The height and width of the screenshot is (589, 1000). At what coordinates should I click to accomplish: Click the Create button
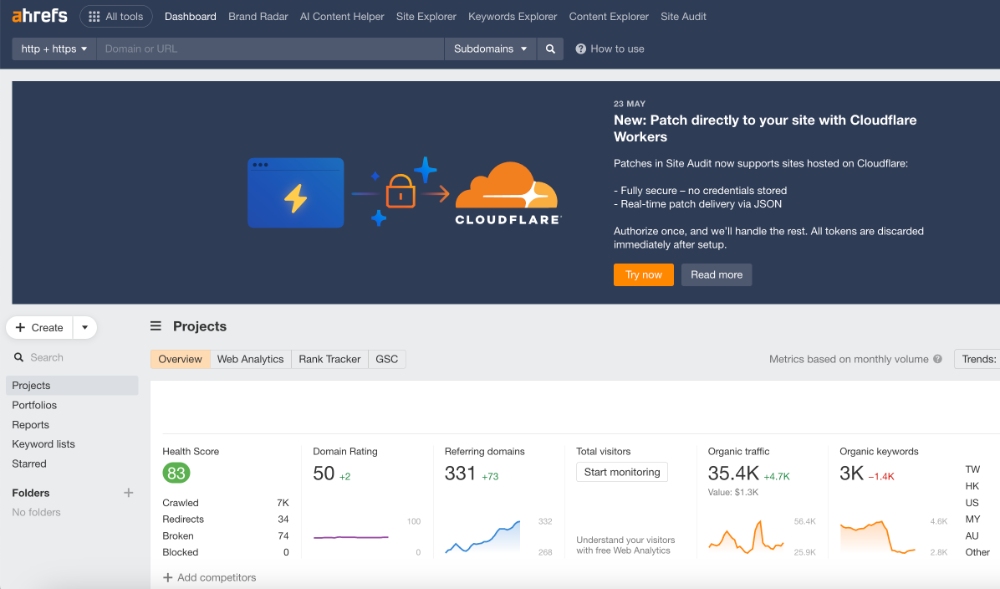point(40,328)
